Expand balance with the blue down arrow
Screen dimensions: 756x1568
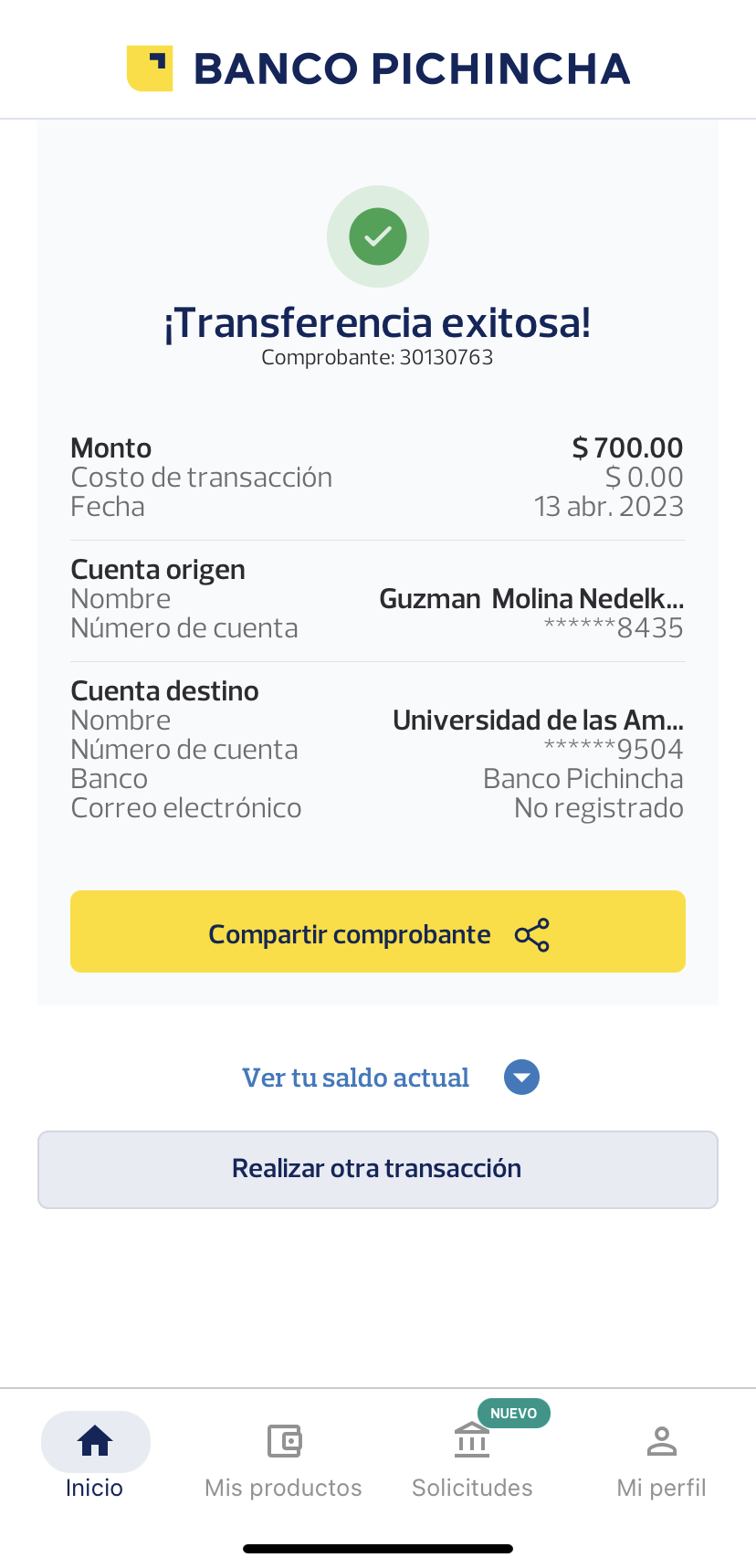(x=521, y=1078)
